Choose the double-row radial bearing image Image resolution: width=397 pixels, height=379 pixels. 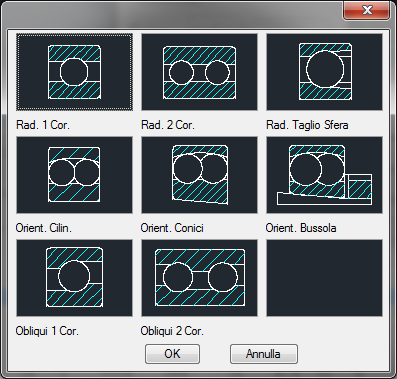[x=199, y=72]
